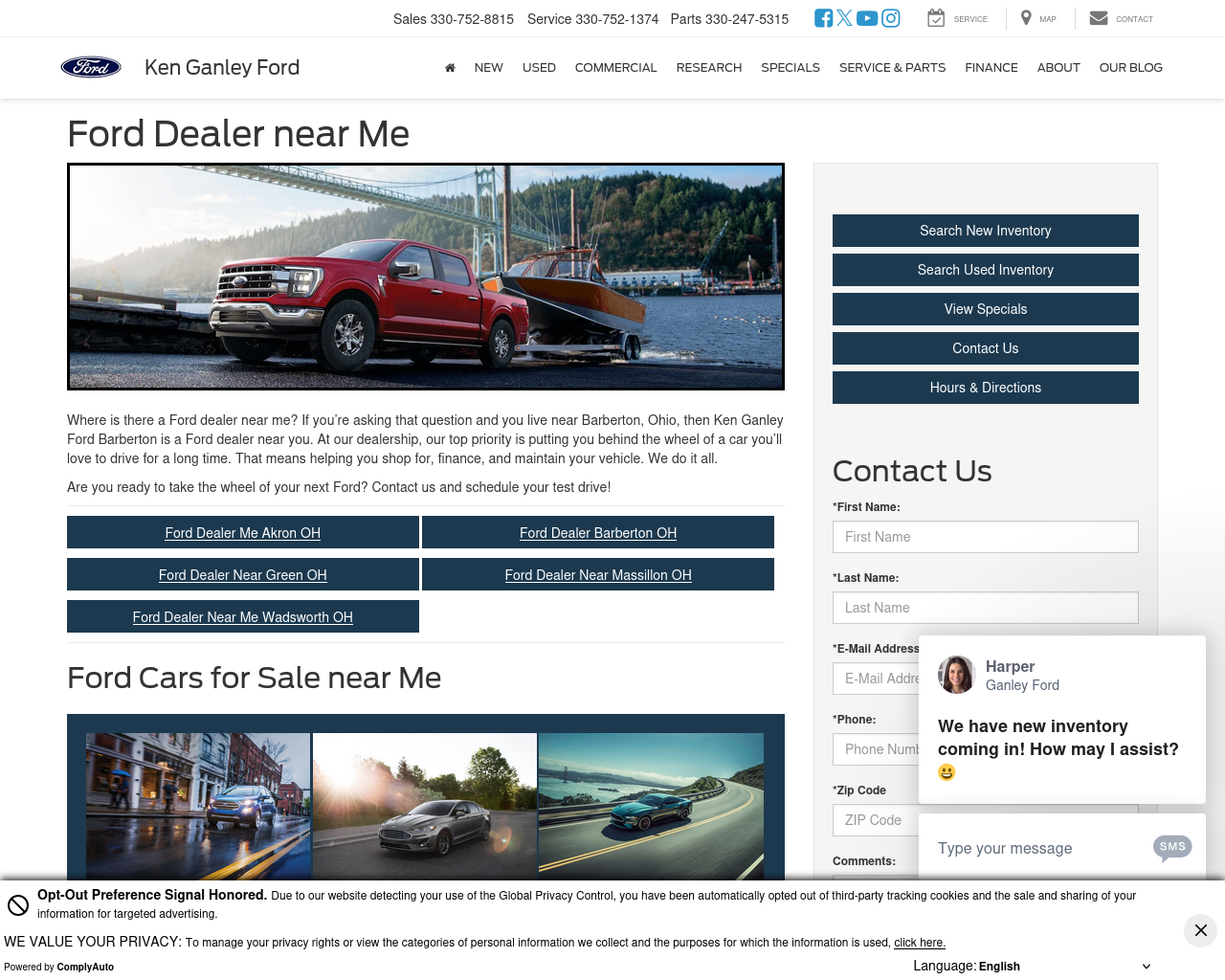This screenshot has width=1225, height=980.
Task: Open the YouTube social icon
Action: pos(867,18)
